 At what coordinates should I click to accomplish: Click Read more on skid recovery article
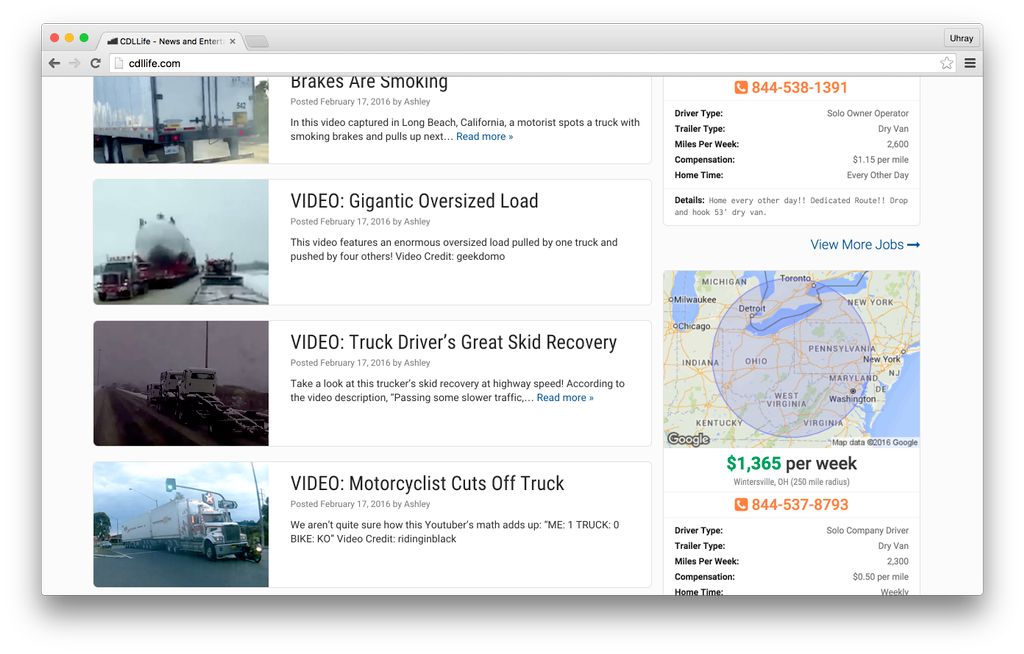coord(565,398)
